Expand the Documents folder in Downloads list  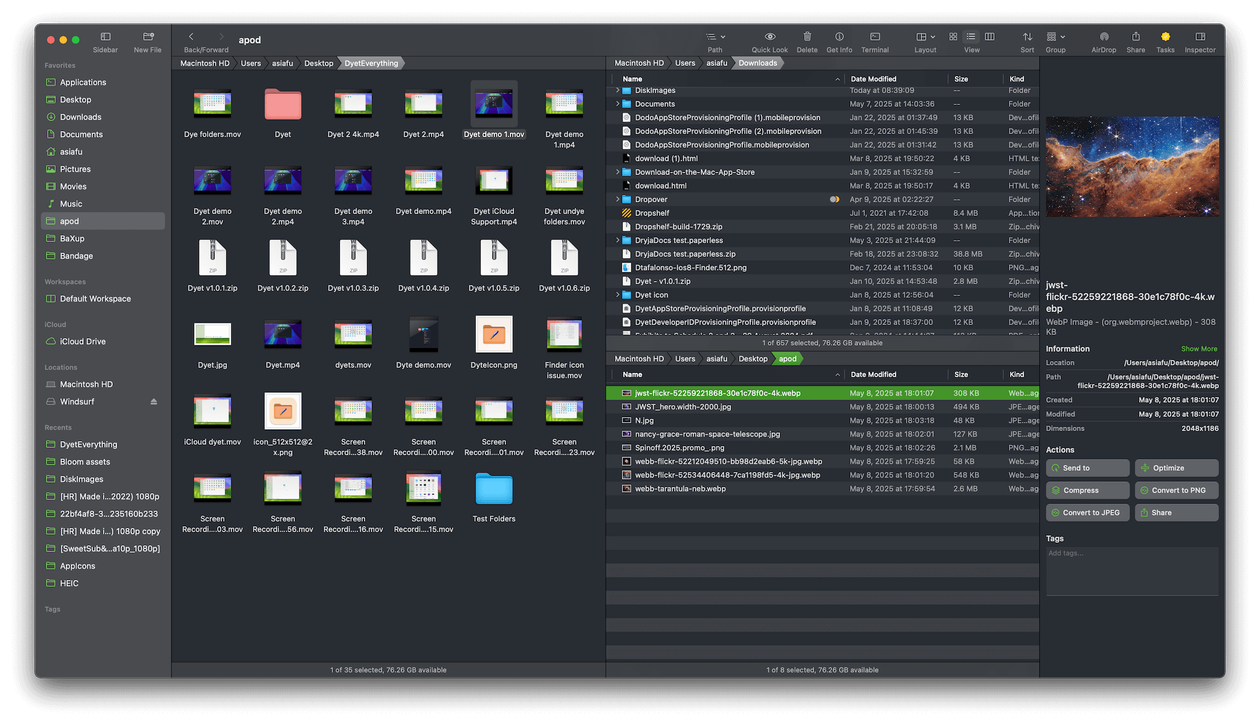tap(618, 104)
